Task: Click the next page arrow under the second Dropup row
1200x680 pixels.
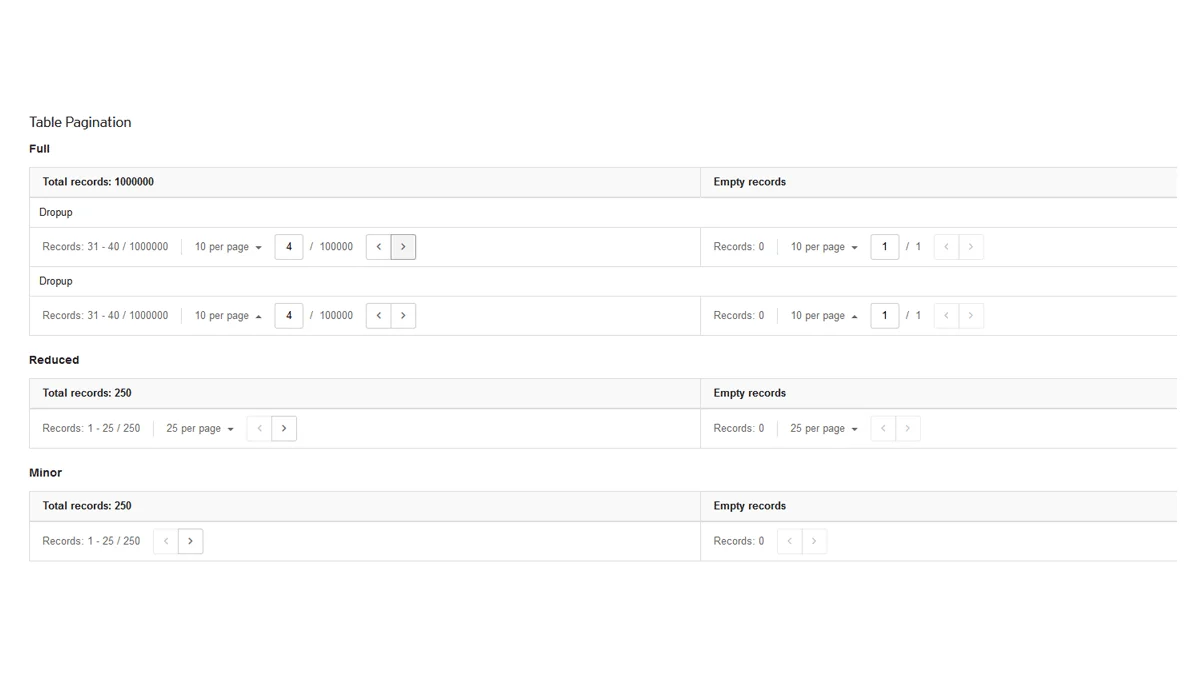Action: click(402, 315)
